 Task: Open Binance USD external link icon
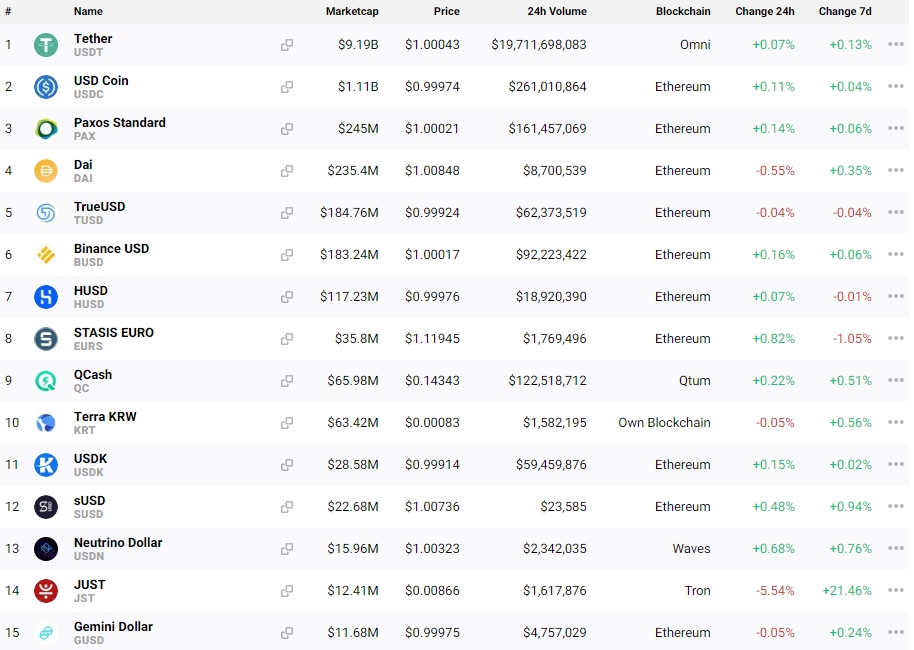(287, 255)
